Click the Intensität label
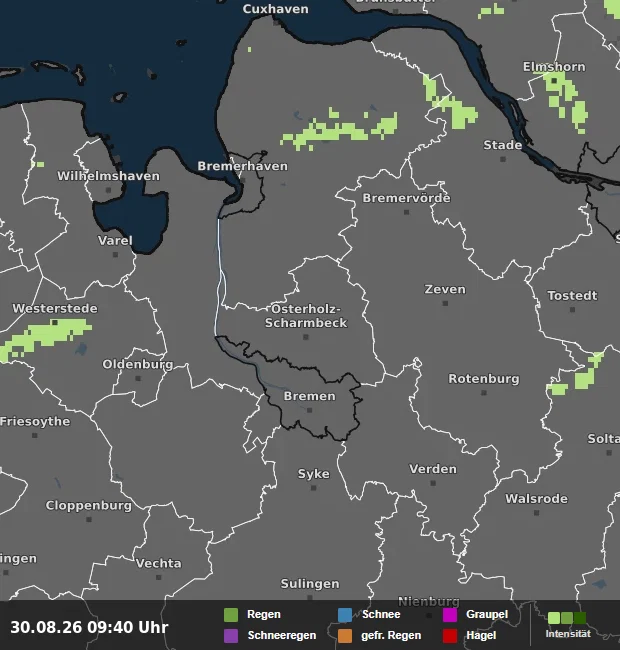This screenshot has height=650, width=620. pyautogui.click(x=568, y=634)
